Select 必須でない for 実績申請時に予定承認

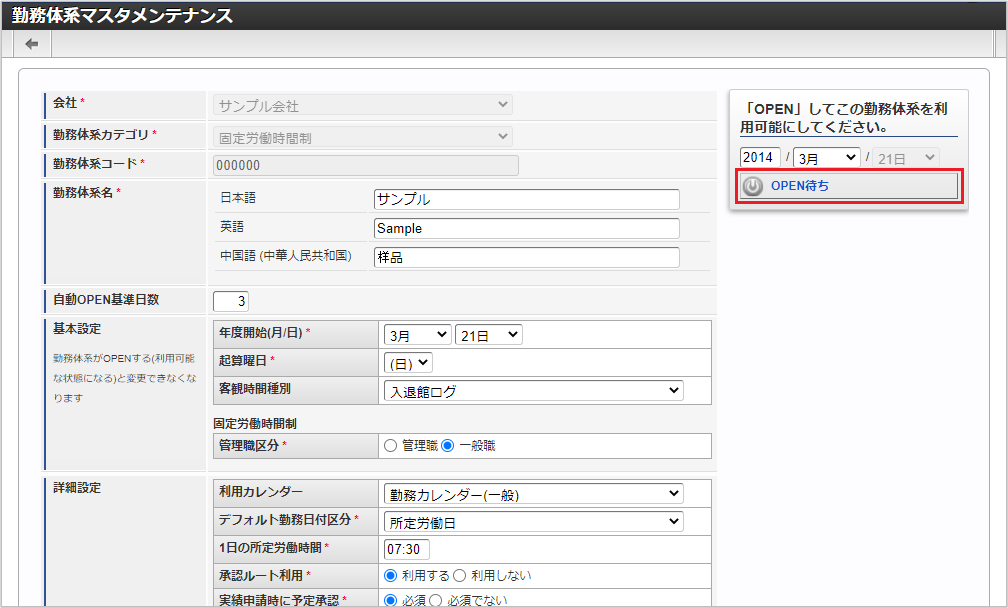[435, 600]
